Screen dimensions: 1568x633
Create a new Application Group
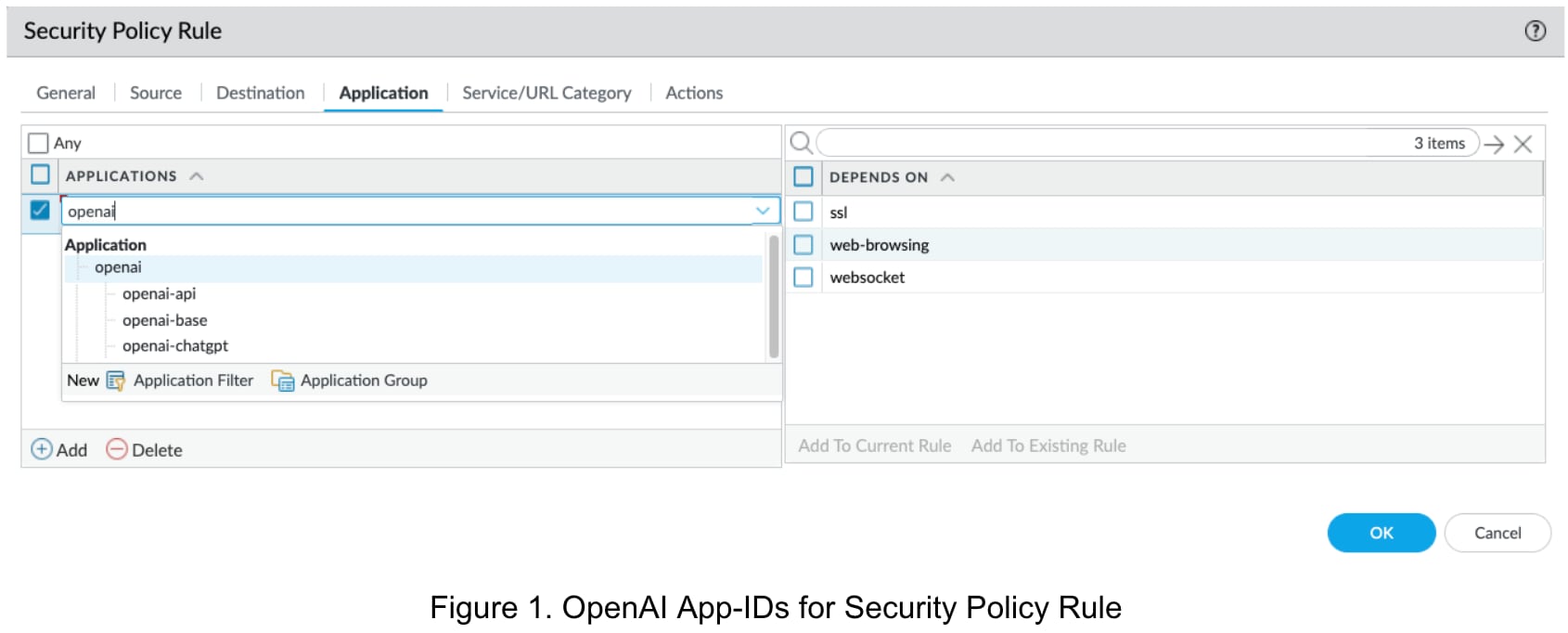[364, 381]
